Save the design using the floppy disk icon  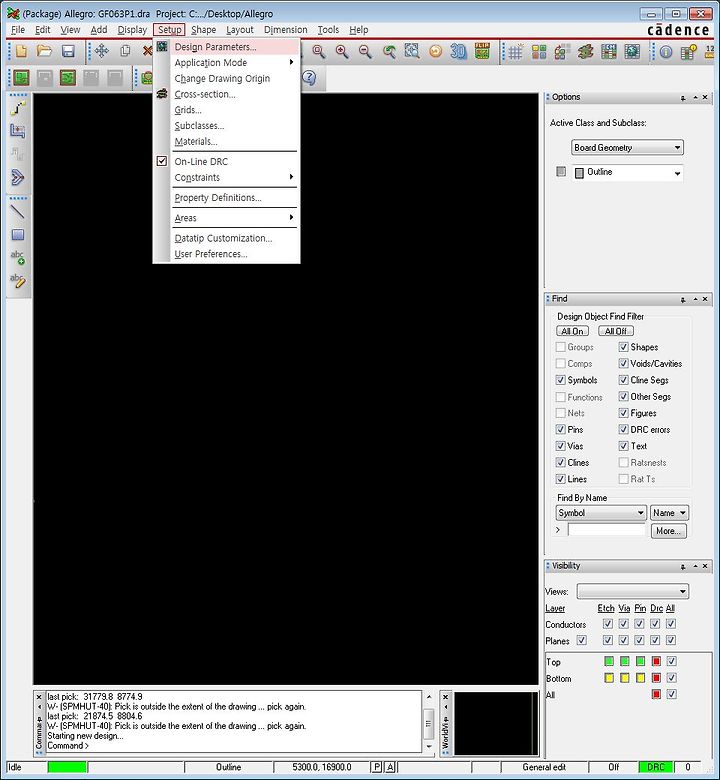68,51
